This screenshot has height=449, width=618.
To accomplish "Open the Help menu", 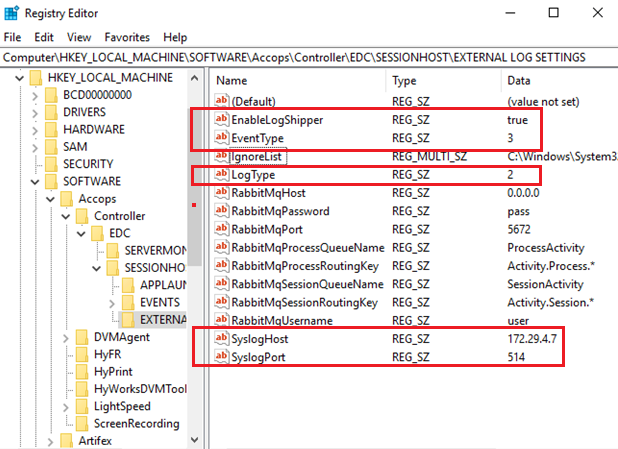I will pos(175,37).
